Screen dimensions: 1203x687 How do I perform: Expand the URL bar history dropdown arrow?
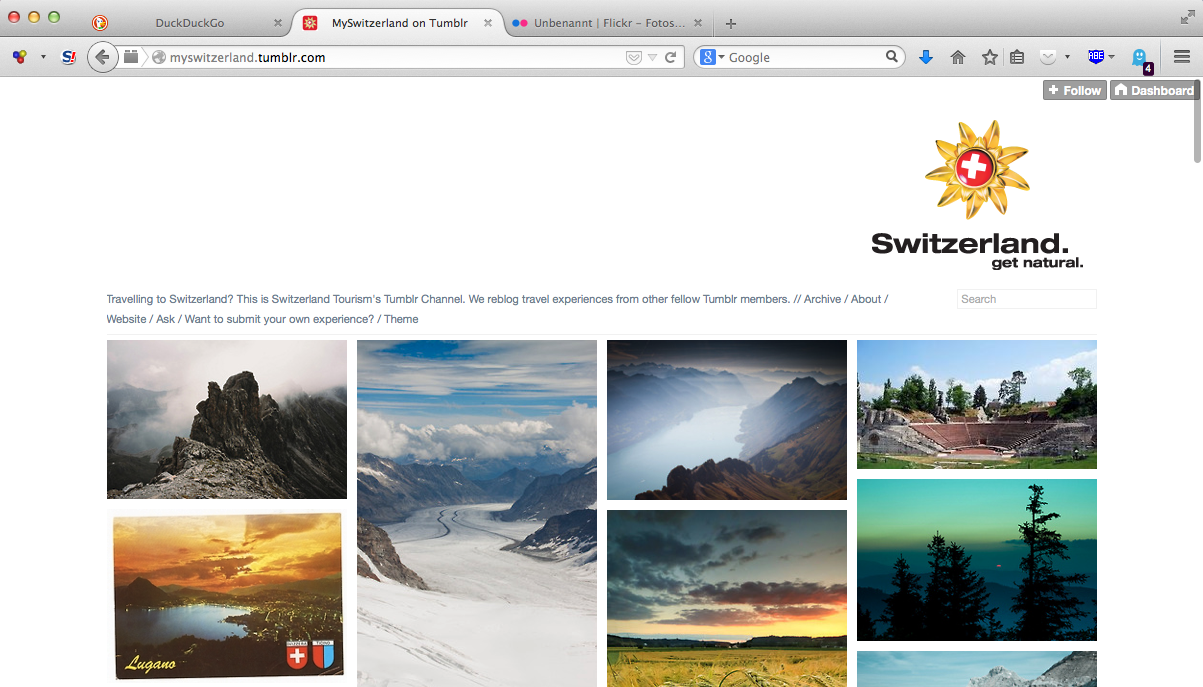(652, 57)
